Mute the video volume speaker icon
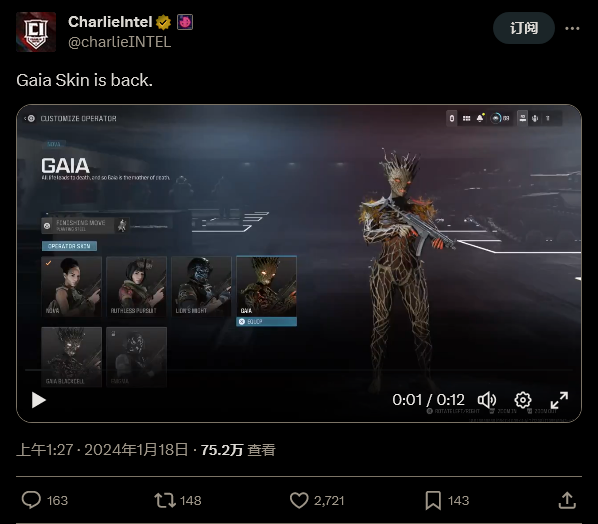This screenshot has width=598, height=524. pos(487,400)
